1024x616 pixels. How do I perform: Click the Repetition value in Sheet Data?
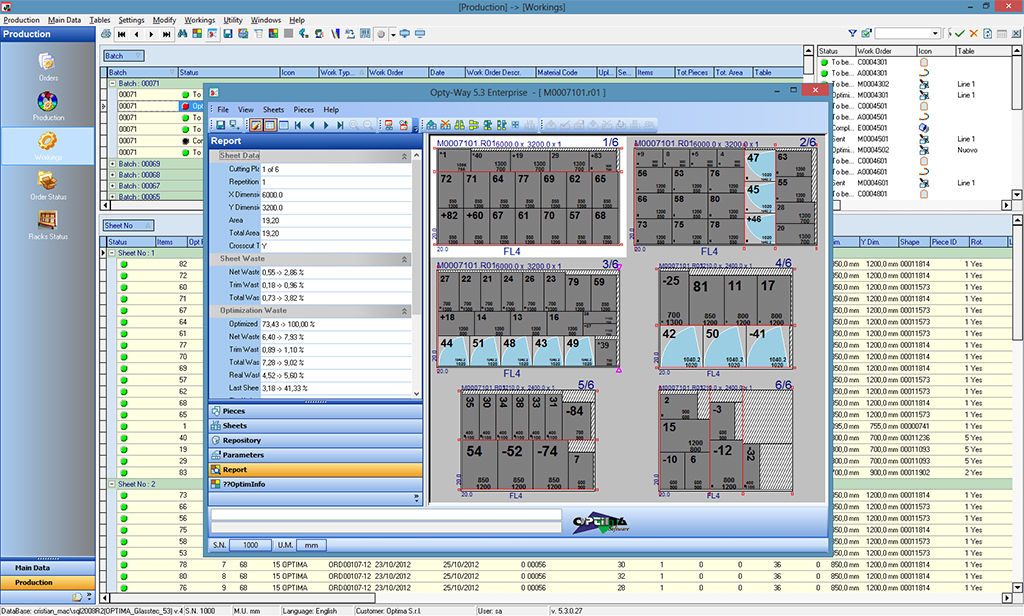click(336, 182)
